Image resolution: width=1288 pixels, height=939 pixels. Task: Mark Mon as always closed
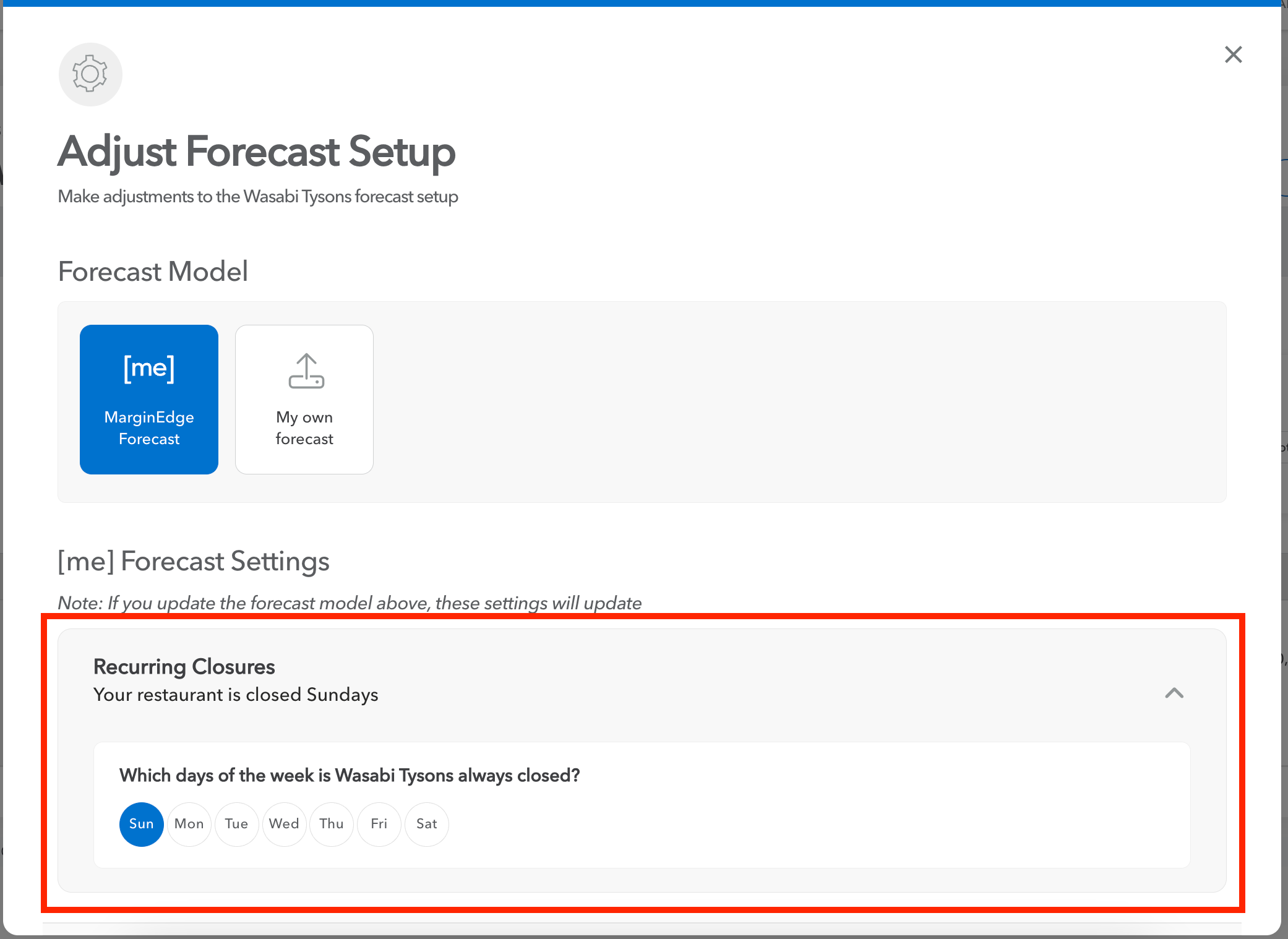click(x=189, y=824)
